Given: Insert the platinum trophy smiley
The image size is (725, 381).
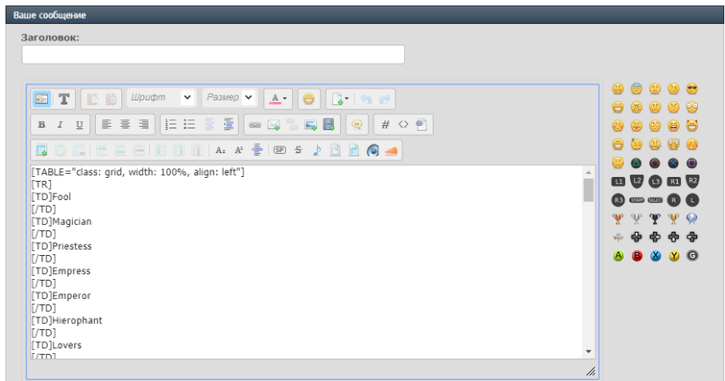Looking at the screenshot, I should (692, 218).
